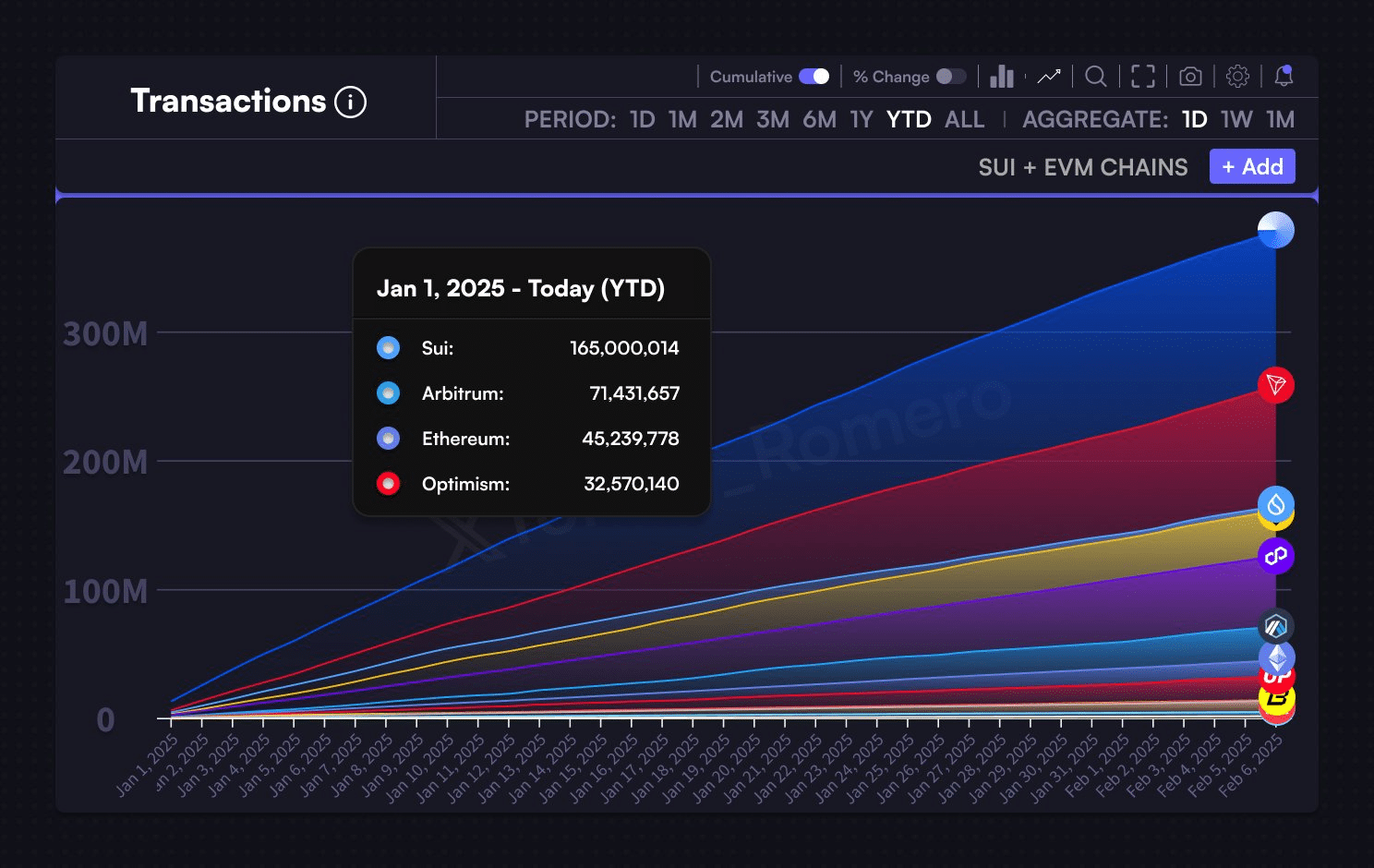
Task: Open chart settings gear
Action: [1237, 77]
